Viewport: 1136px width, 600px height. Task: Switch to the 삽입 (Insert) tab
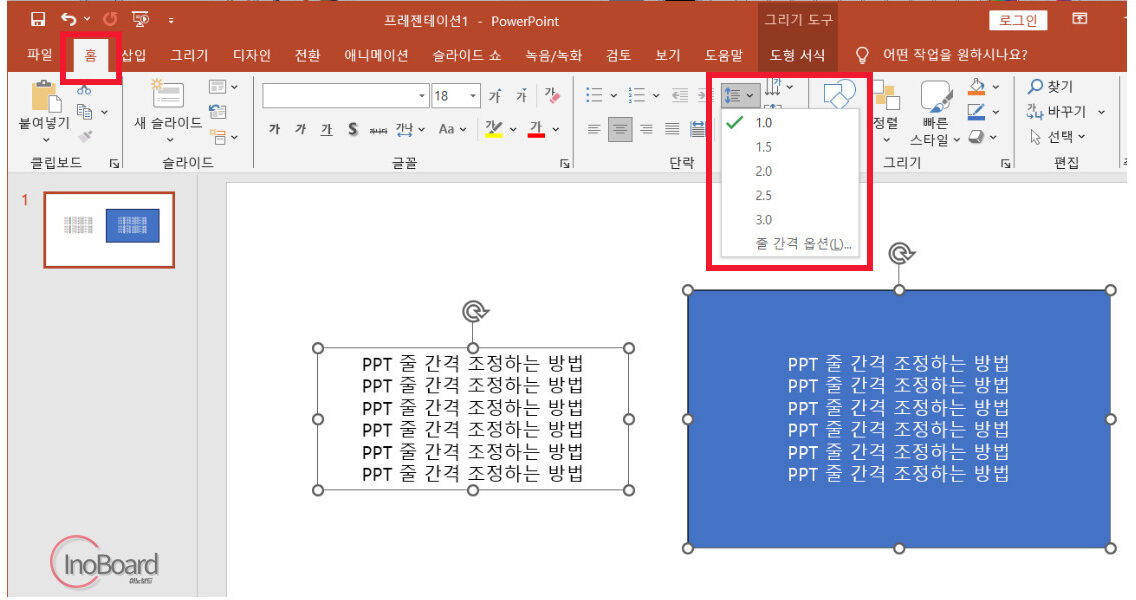[133, 54]
